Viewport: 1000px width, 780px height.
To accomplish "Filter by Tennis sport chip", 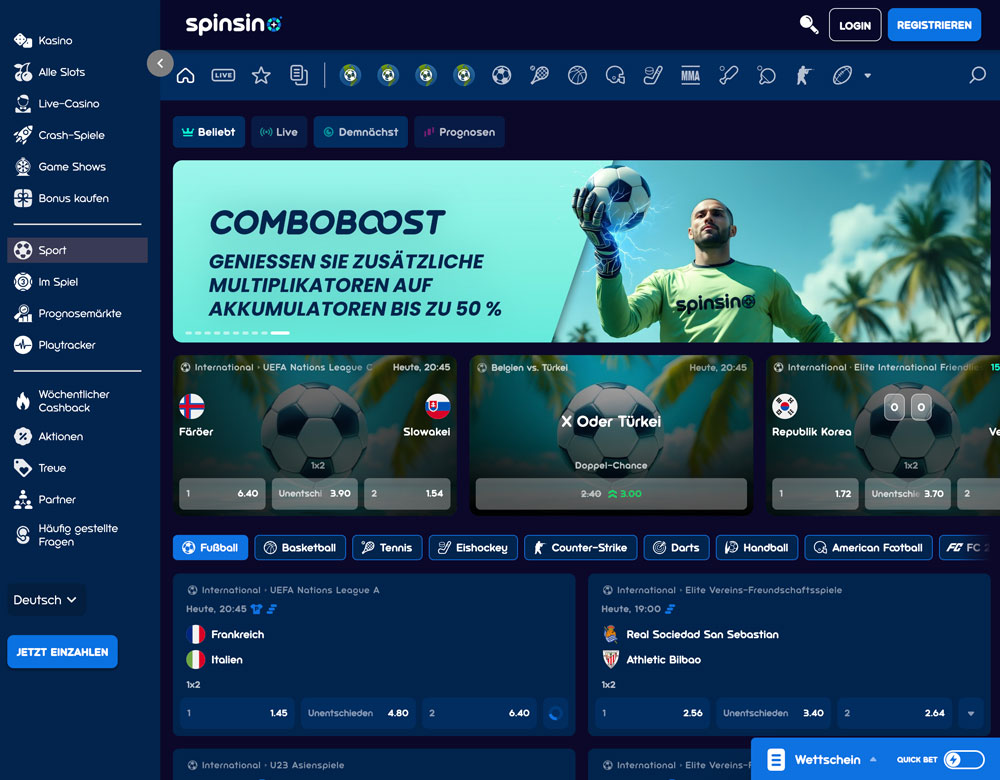I will pyautogui.click(x=387, y=547).
